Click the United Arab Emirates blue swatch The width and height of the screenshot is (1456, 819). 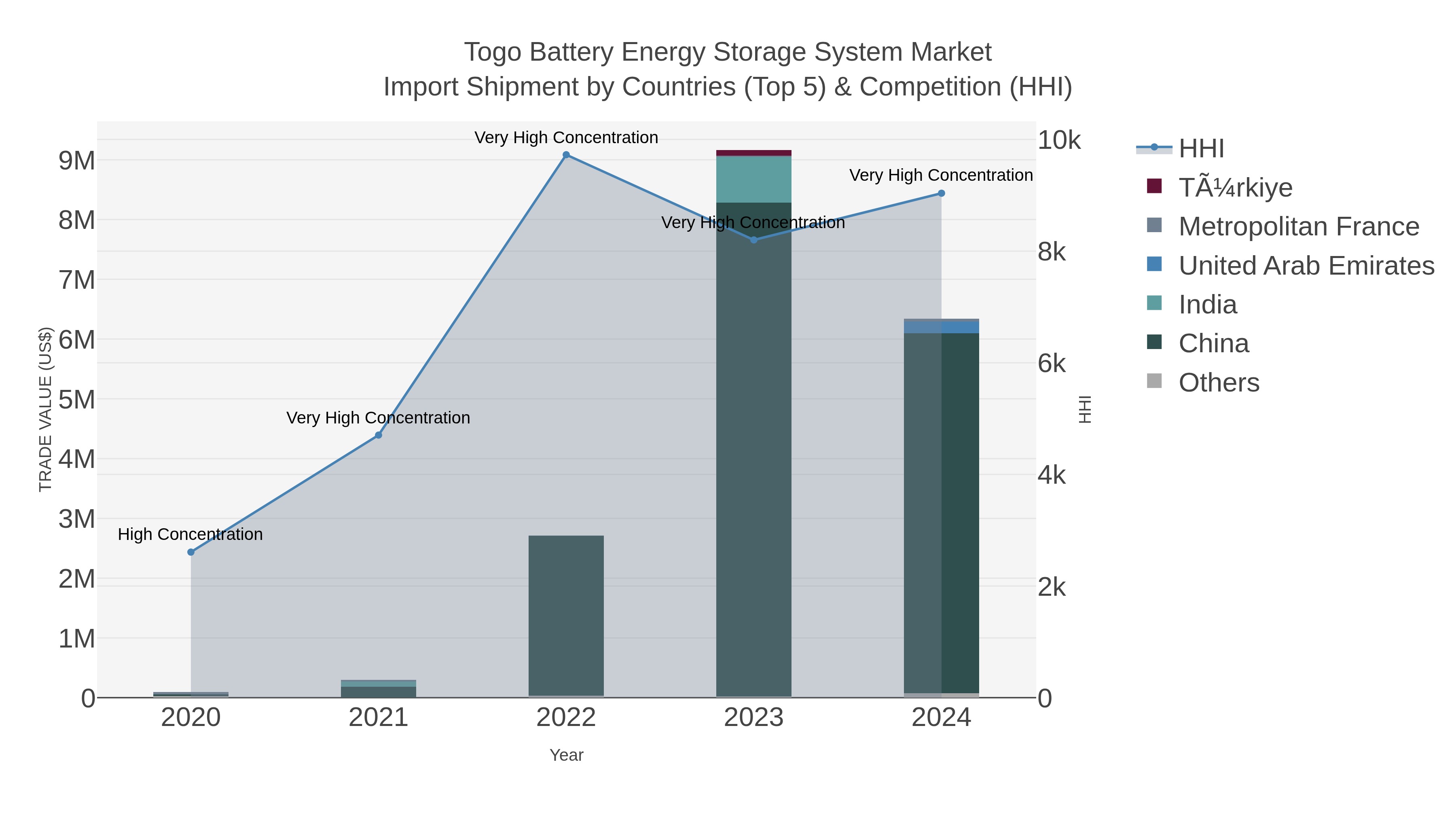point(1154,264)
